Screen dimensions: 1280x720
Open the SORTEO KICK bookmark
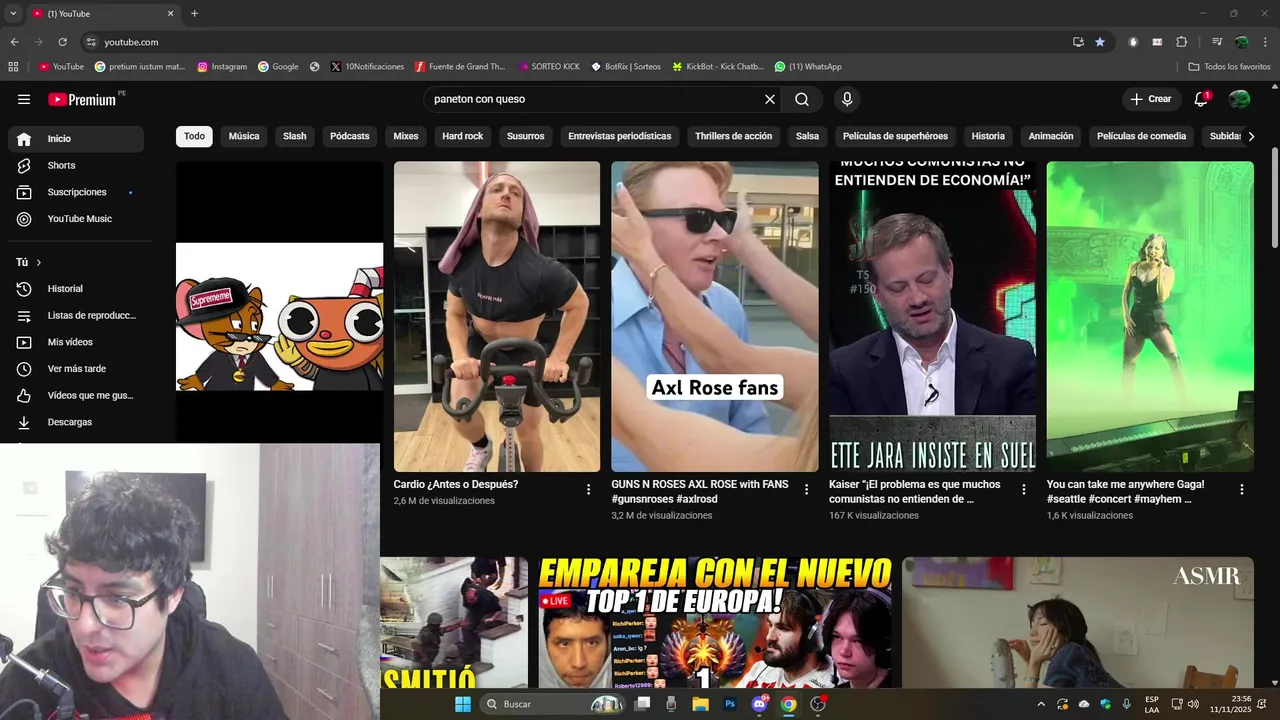tap(549, 67)
